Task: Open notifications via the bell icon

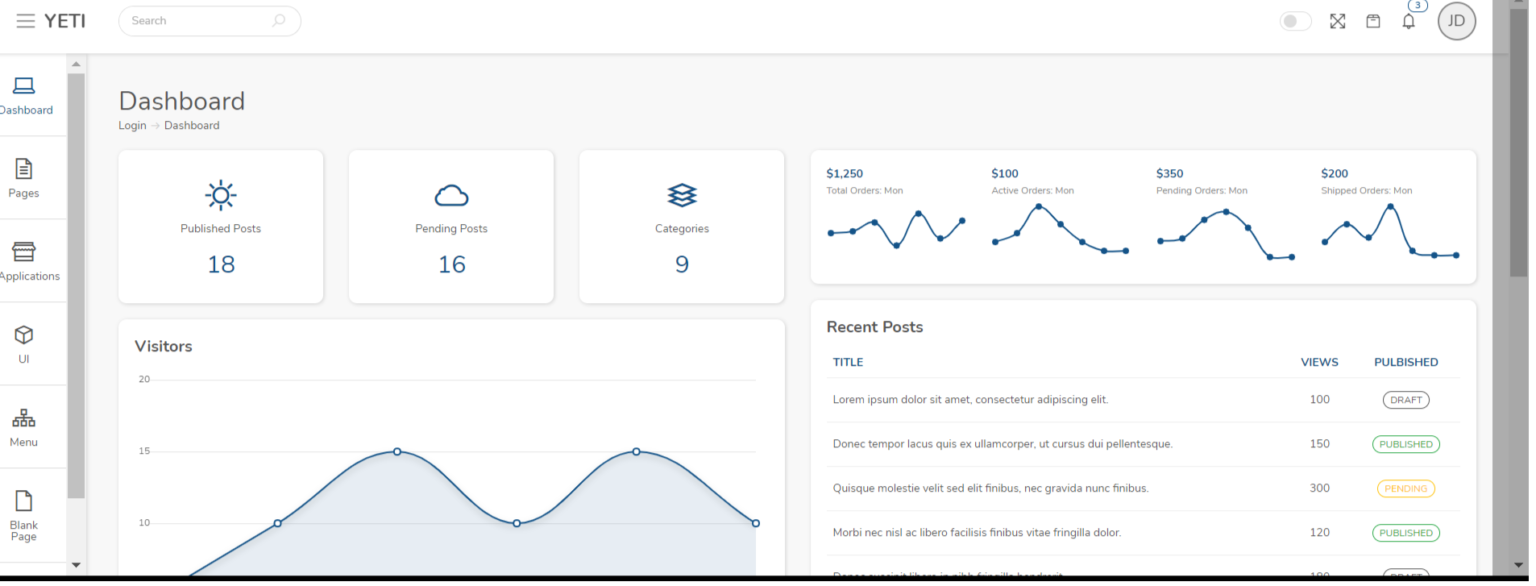Action: pyautogui.click(x=1409, y=20)
